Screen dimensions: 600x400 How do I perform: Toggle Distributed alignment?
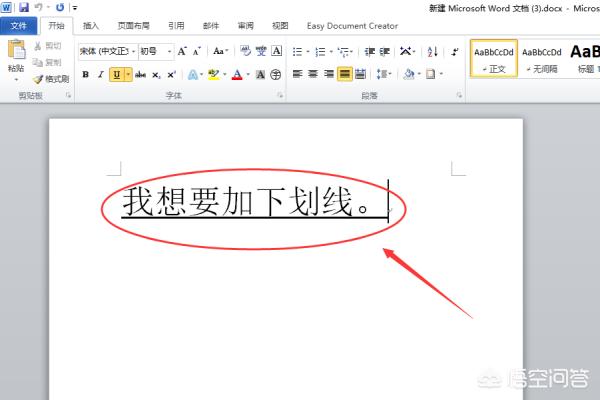pyautogui.click(x=360, y=73)
